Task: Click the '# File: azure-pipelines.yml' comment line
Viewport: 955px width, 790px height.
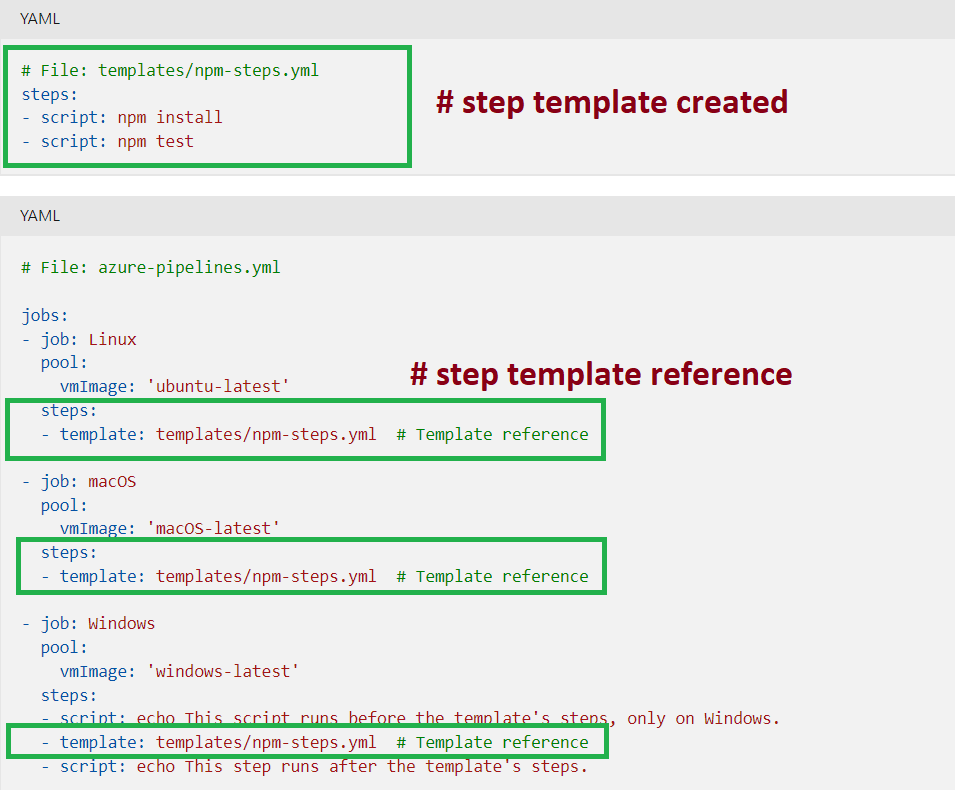Action: click(151, 267)
